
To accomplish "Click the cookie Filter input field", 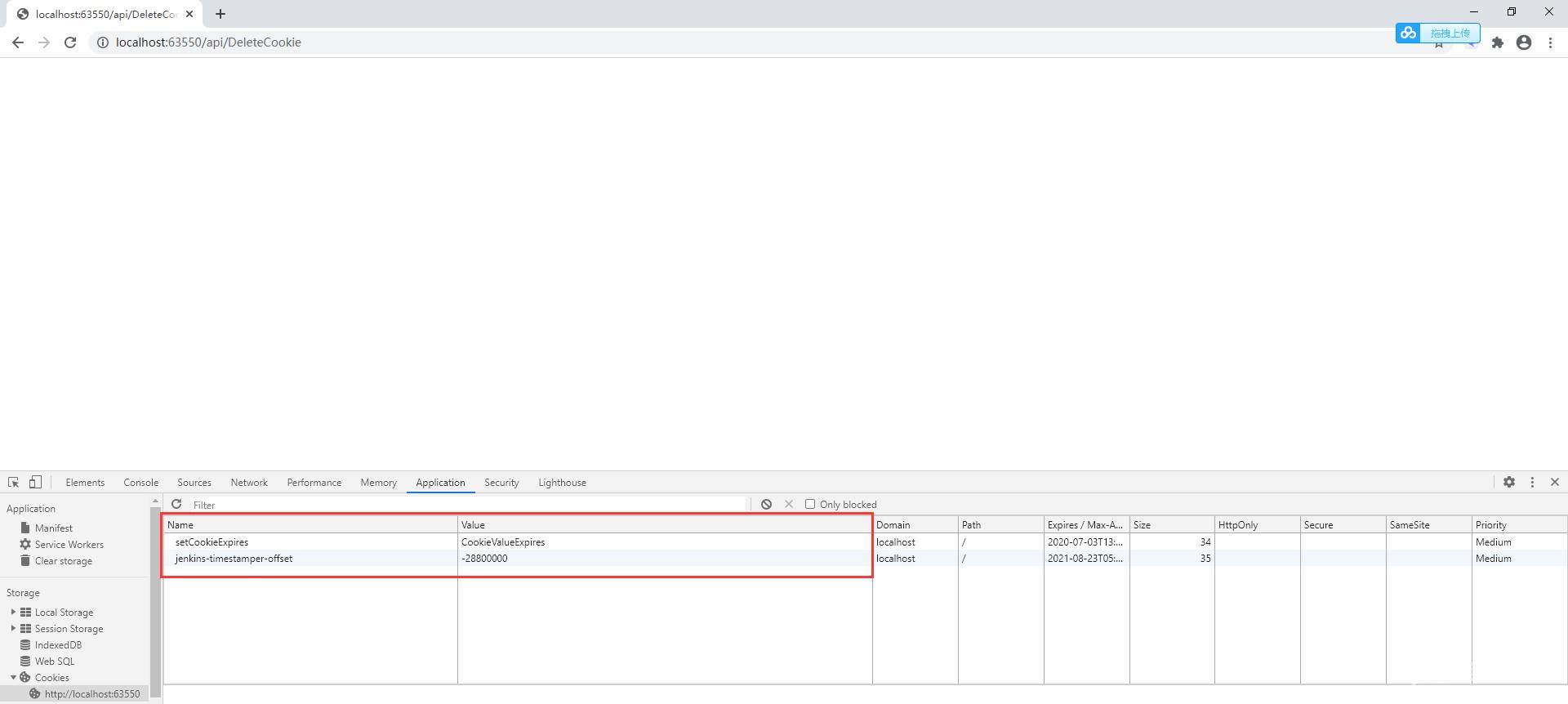I will point(465,505).
